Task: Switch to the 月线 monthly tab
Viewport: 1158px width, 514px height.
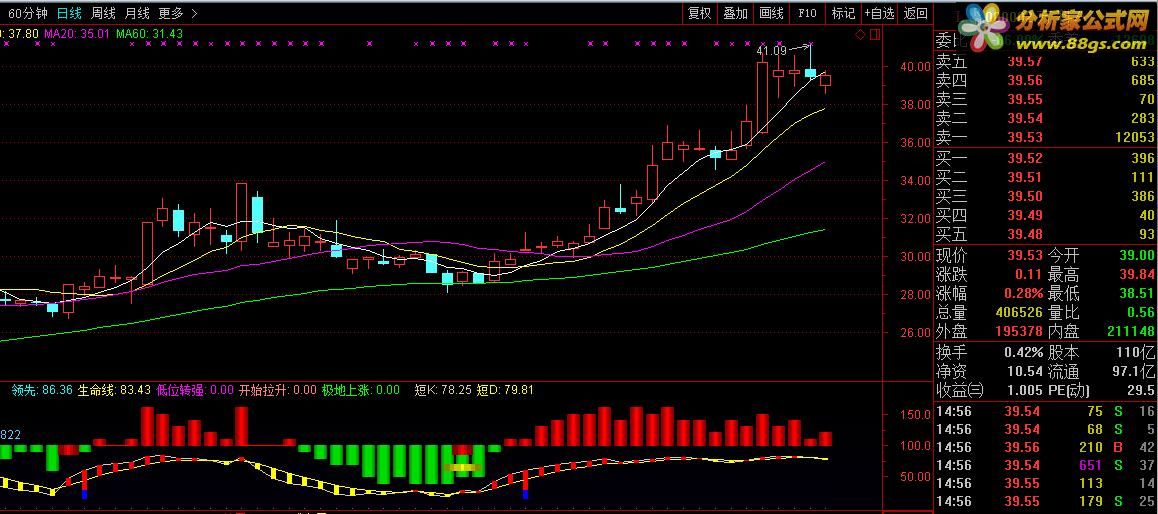Action: 137,13
